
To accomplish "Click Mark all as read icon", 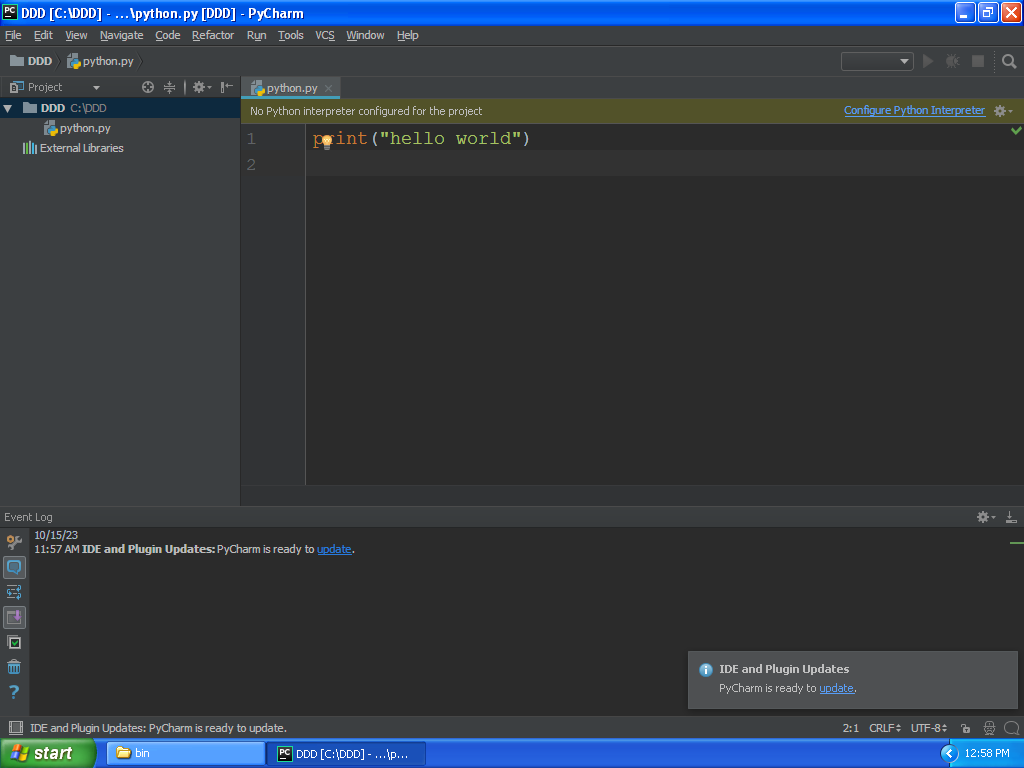I will click(x=14, y=643).
